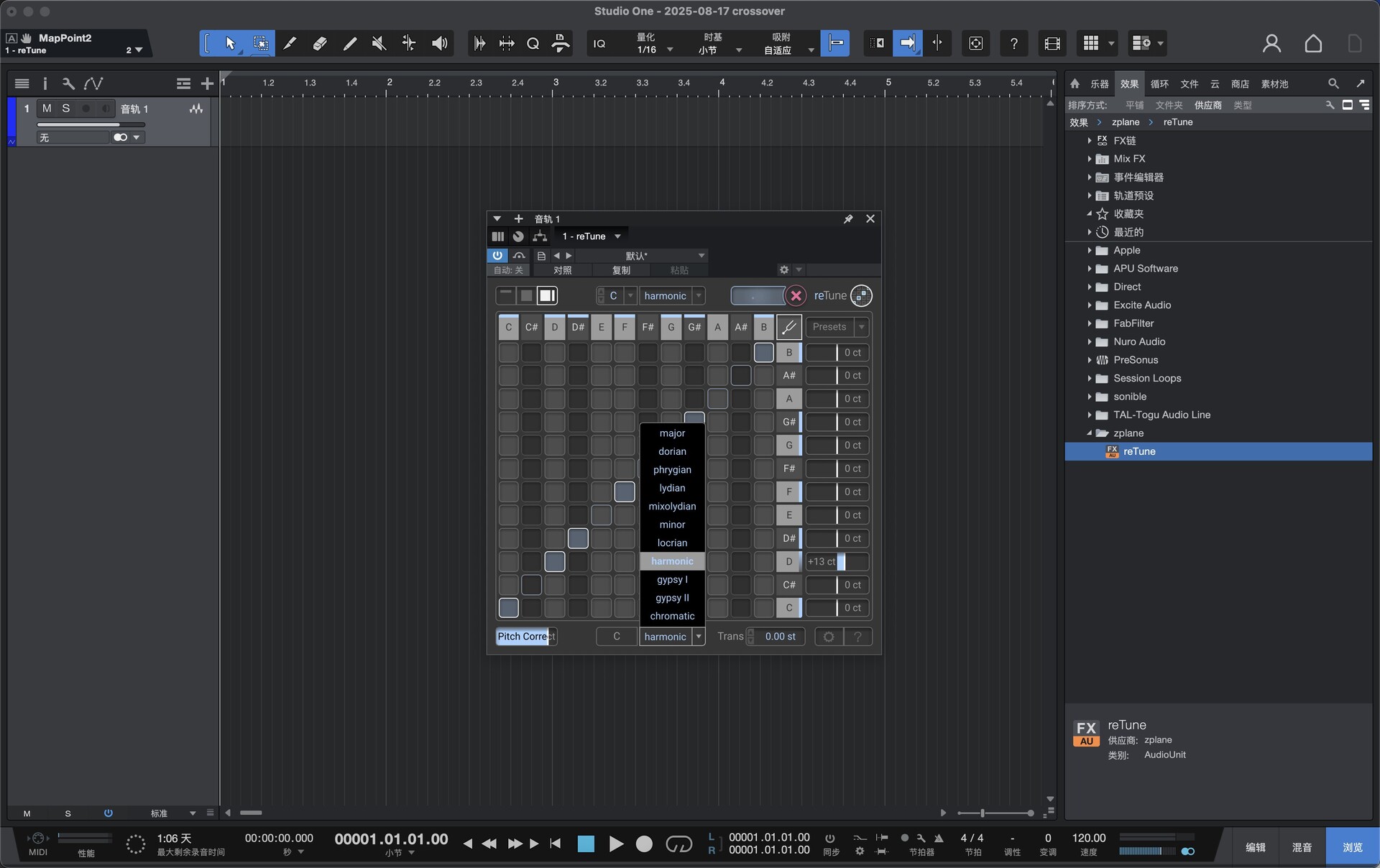Expand the FabFilter folder
1380x868 pixels.
pos(1090,323)
